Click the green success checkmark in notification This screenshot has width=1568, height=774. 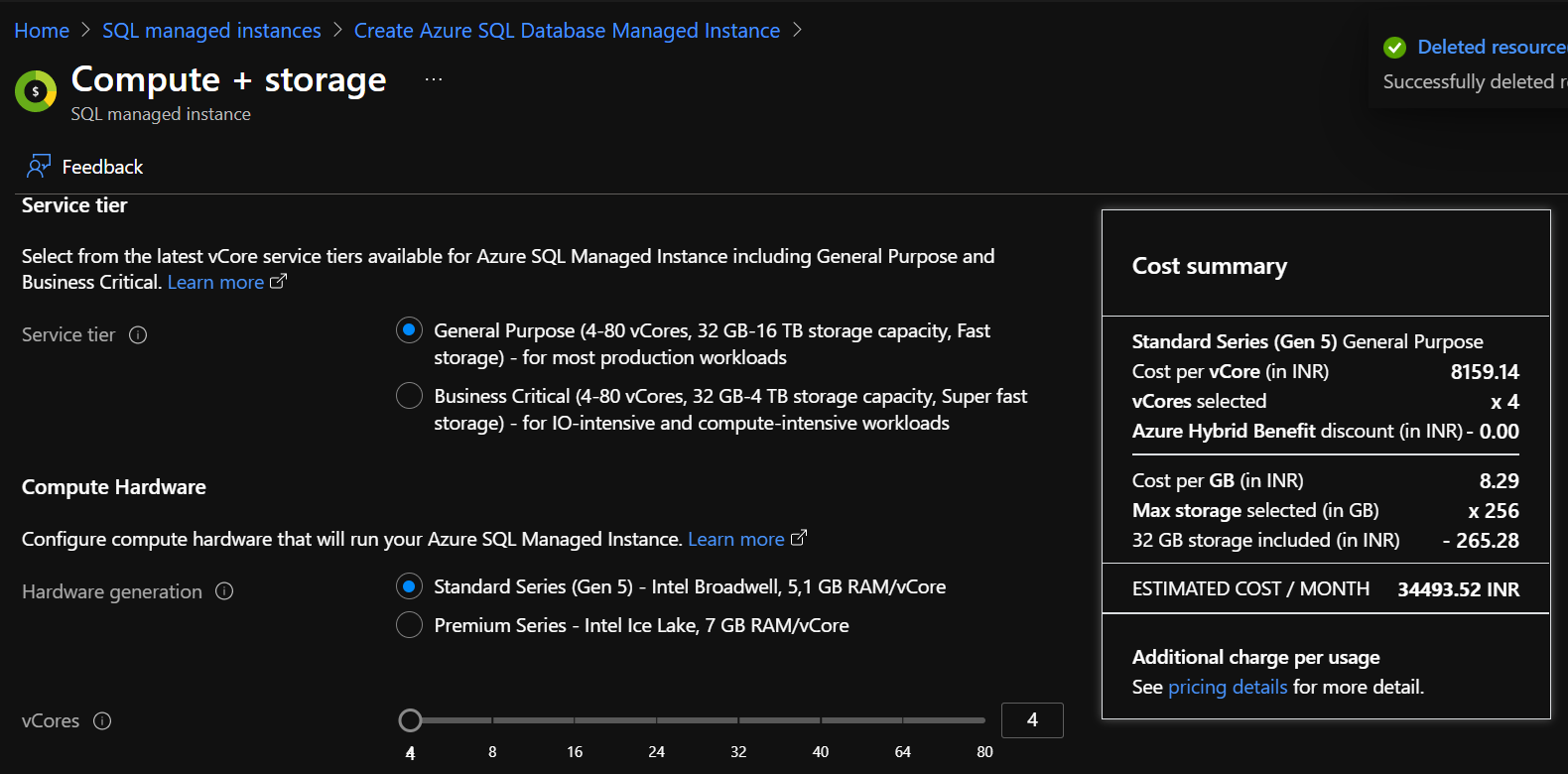tap(1394, 48)
